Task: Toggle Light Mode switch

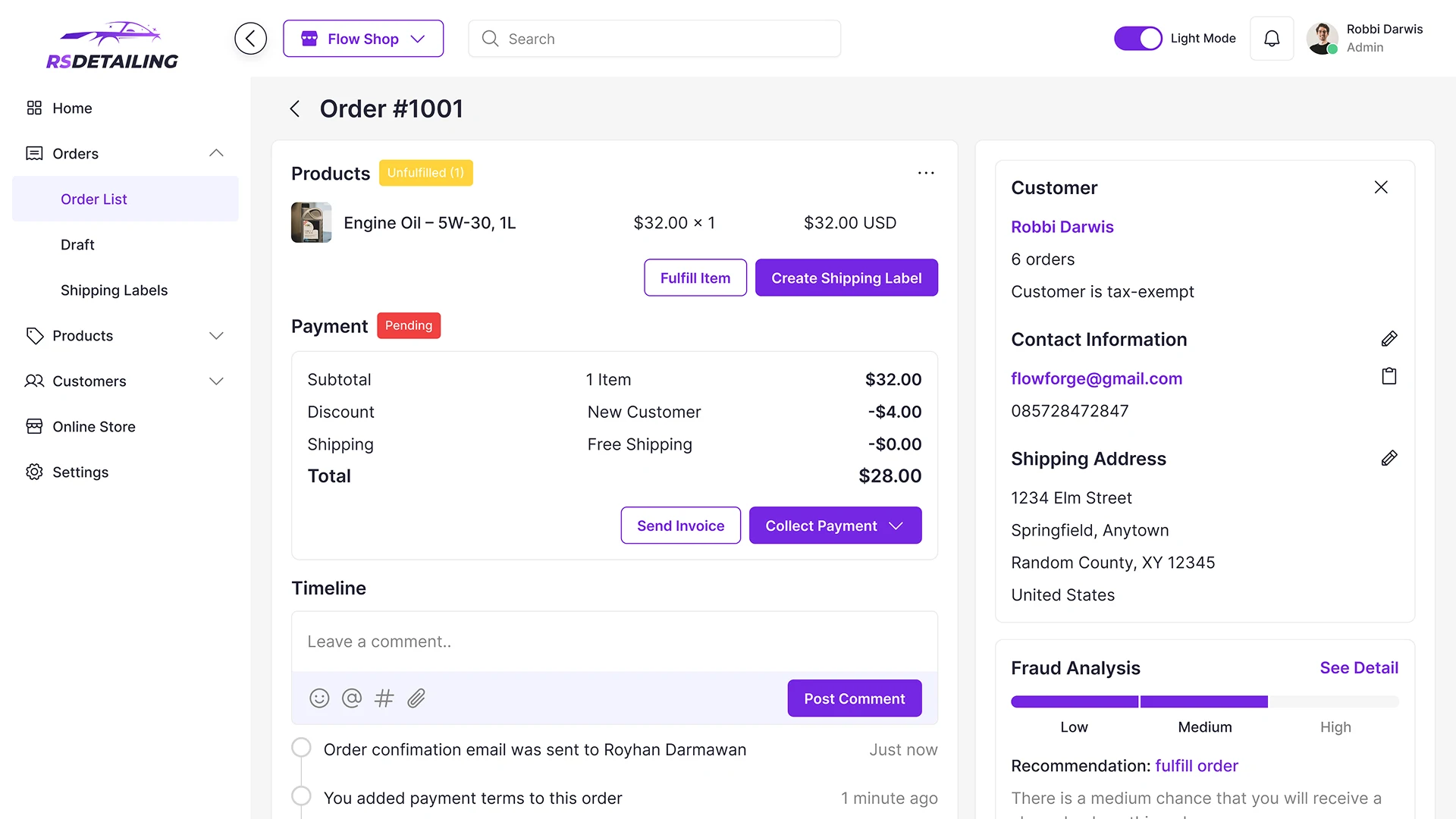Action: point(1137,38)
